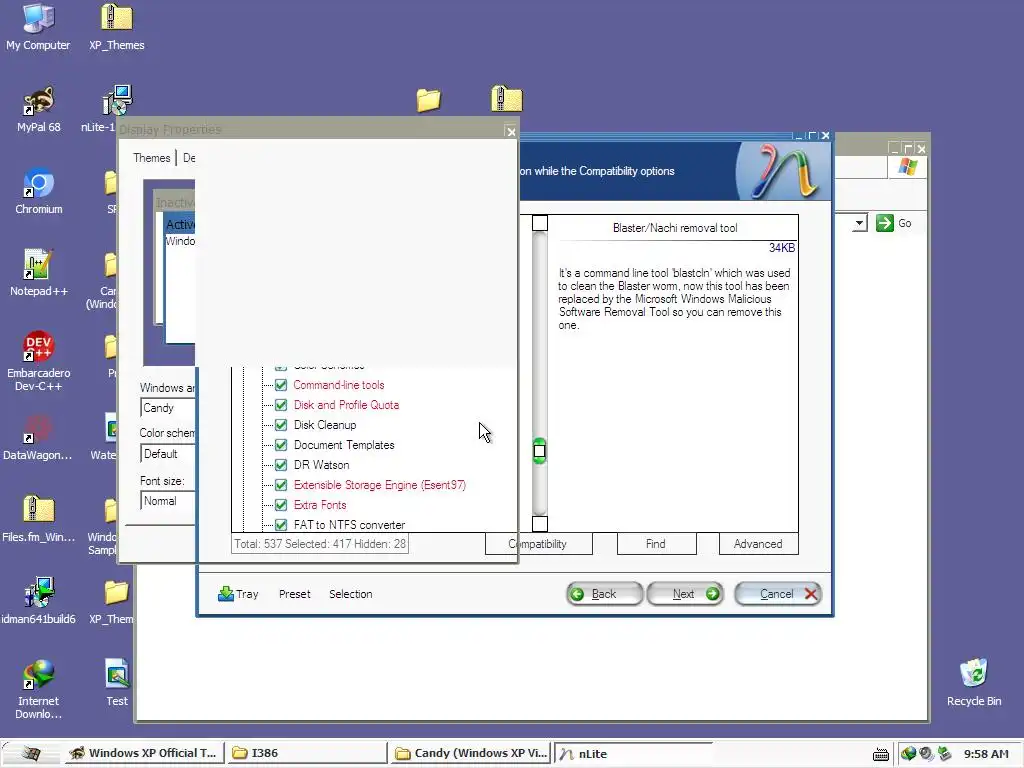Toggle the Disk Cleanup checkbox

[281, 425]
